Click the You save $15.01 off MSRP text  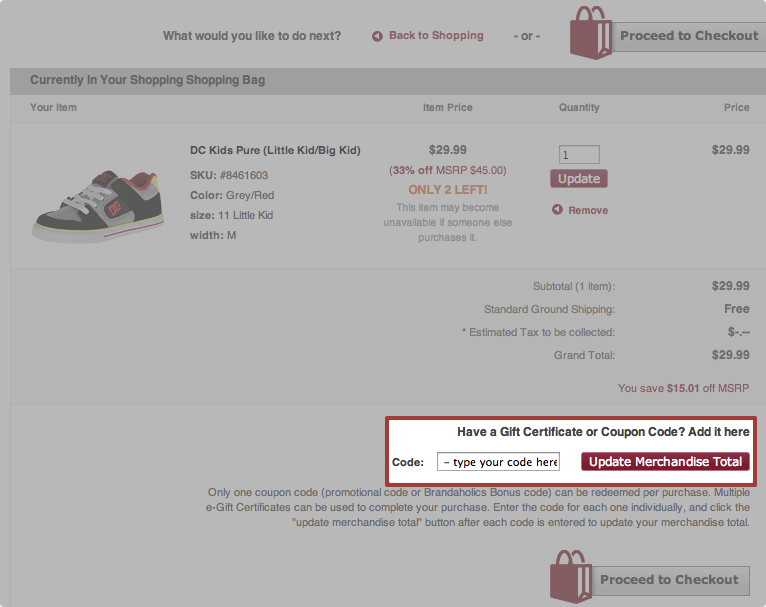coord(683,388)
